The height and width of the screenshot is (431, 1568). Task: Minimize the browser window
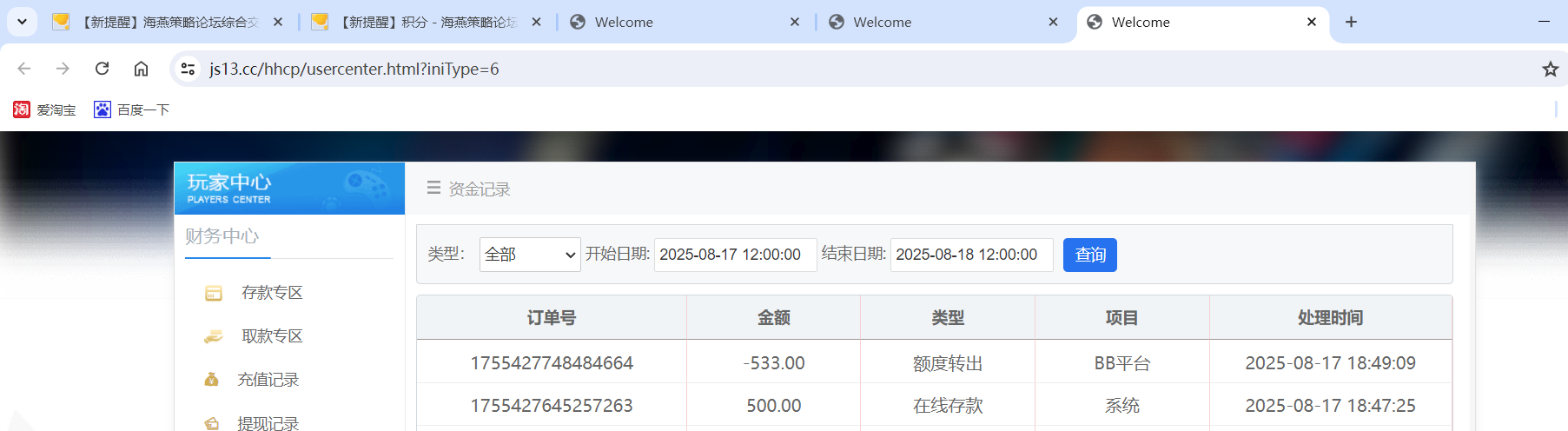(1544, 22)
